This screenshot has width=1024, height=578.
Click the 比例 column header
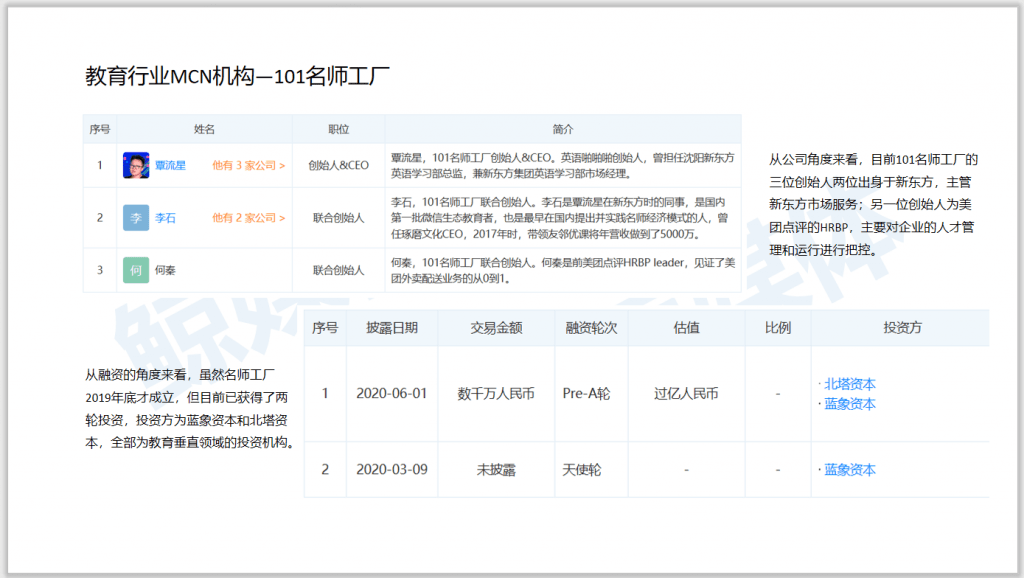click(778, 328)
